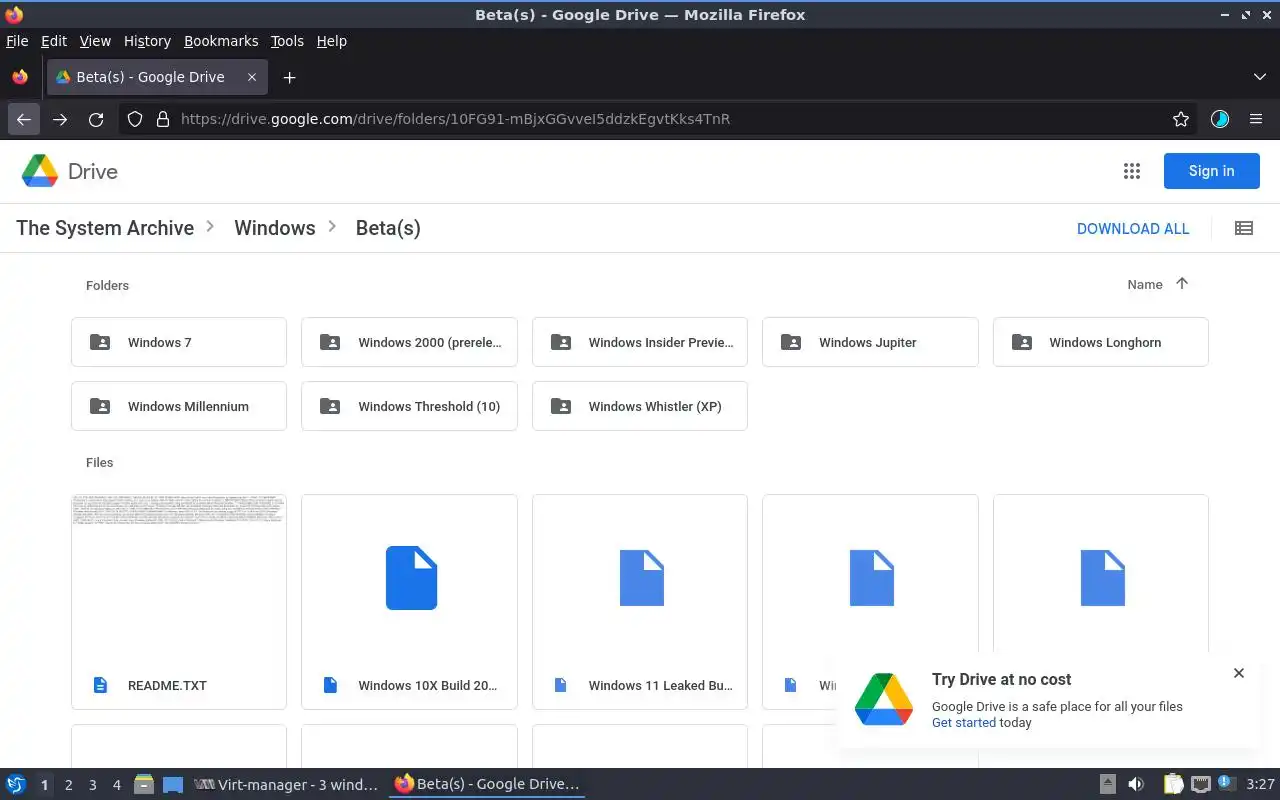Follow the Get started link
This screenshot has width=1280, height=800.
pos(964,722)
